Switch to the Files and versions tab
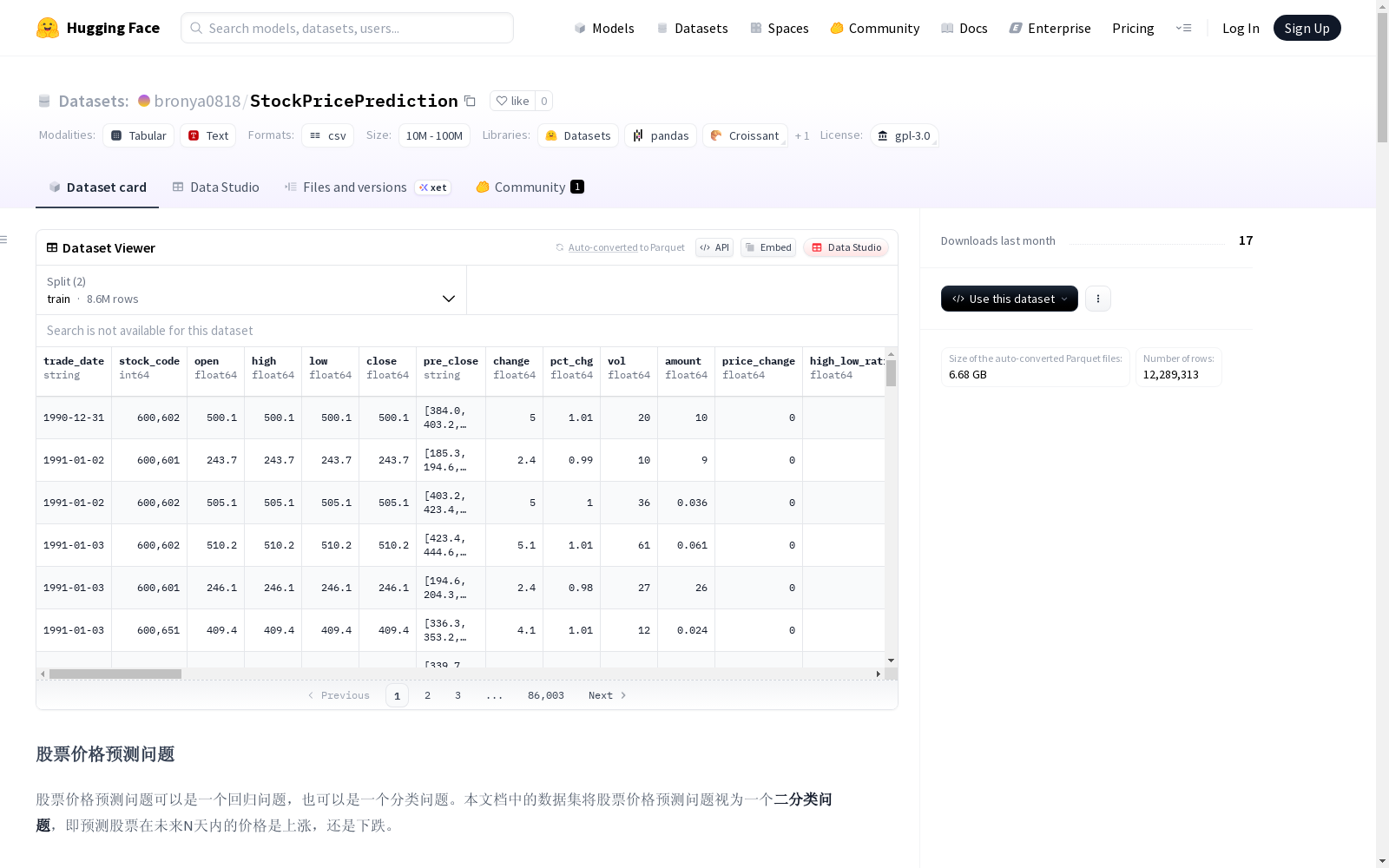Image resolution: width=1389 pixels, height=868 pixels. coord(354,187)
